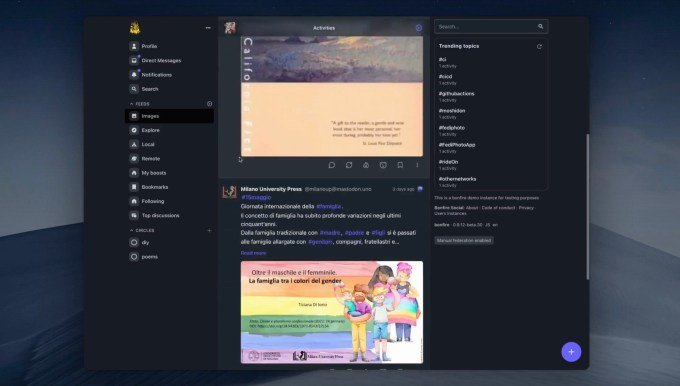The width and height of the screenshot is (680, 386).
Task: Reply to the California book cover post
Action: (x=332, y=165)
